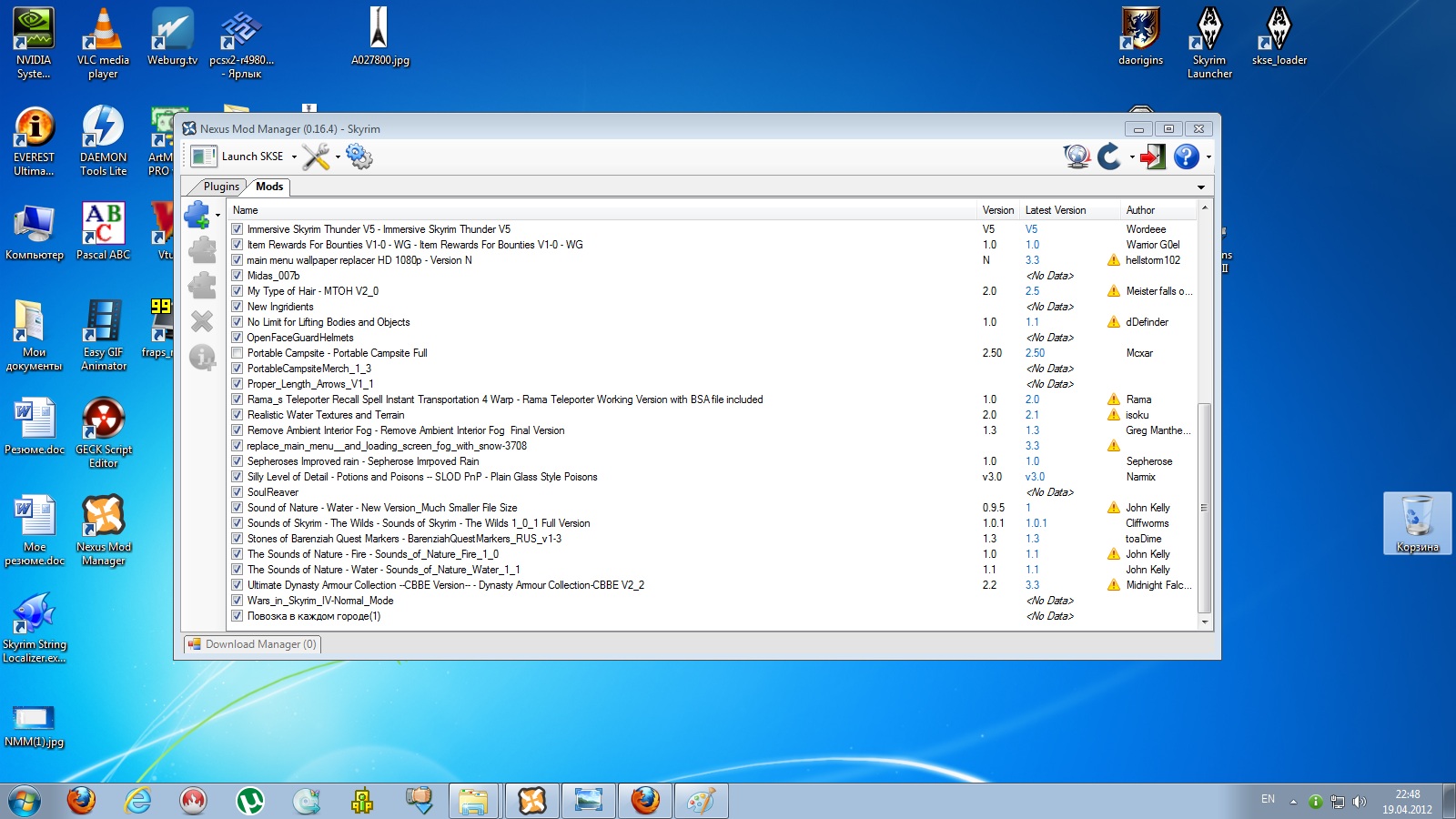Click the Nexus Mod Manager taskbar button
1456x819 pixels.
tap(532, 801)
